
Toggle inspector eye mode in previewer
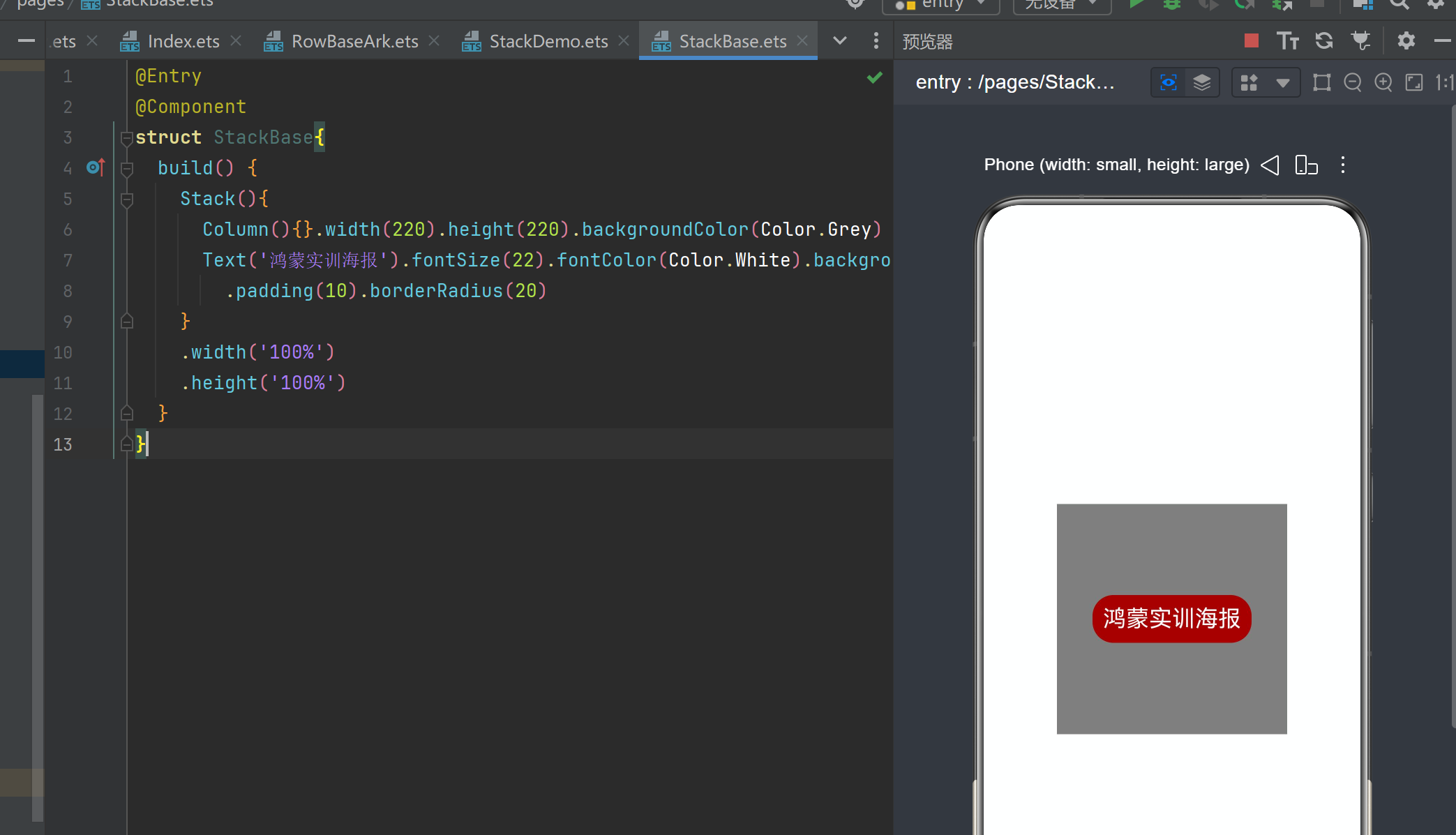click(1168, 82)
